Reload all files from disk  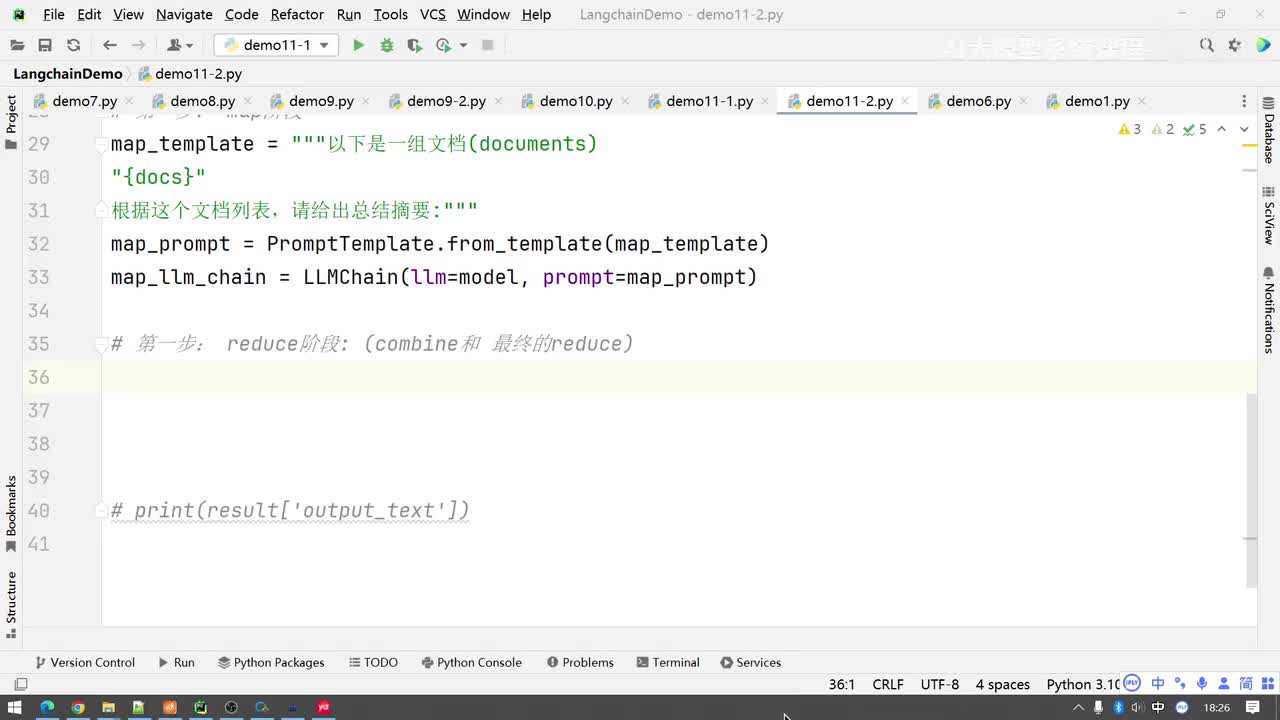click(x=73, y=45)
